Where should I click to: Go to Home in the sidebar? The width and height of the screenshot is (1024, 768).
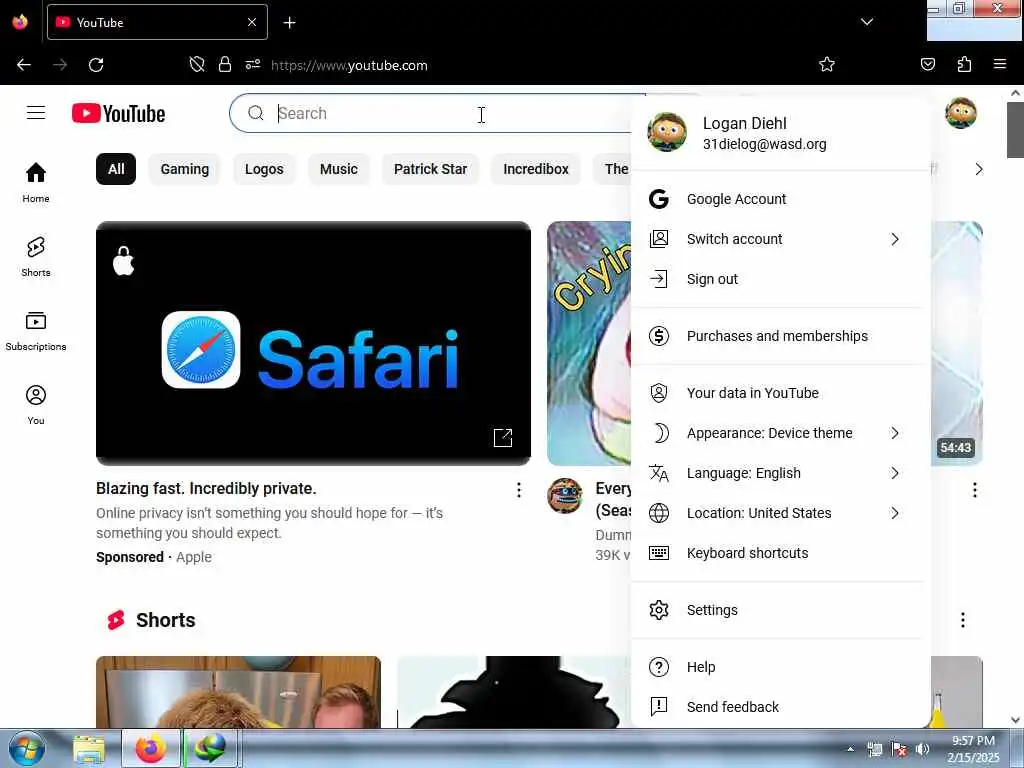(x=36, y=183)
